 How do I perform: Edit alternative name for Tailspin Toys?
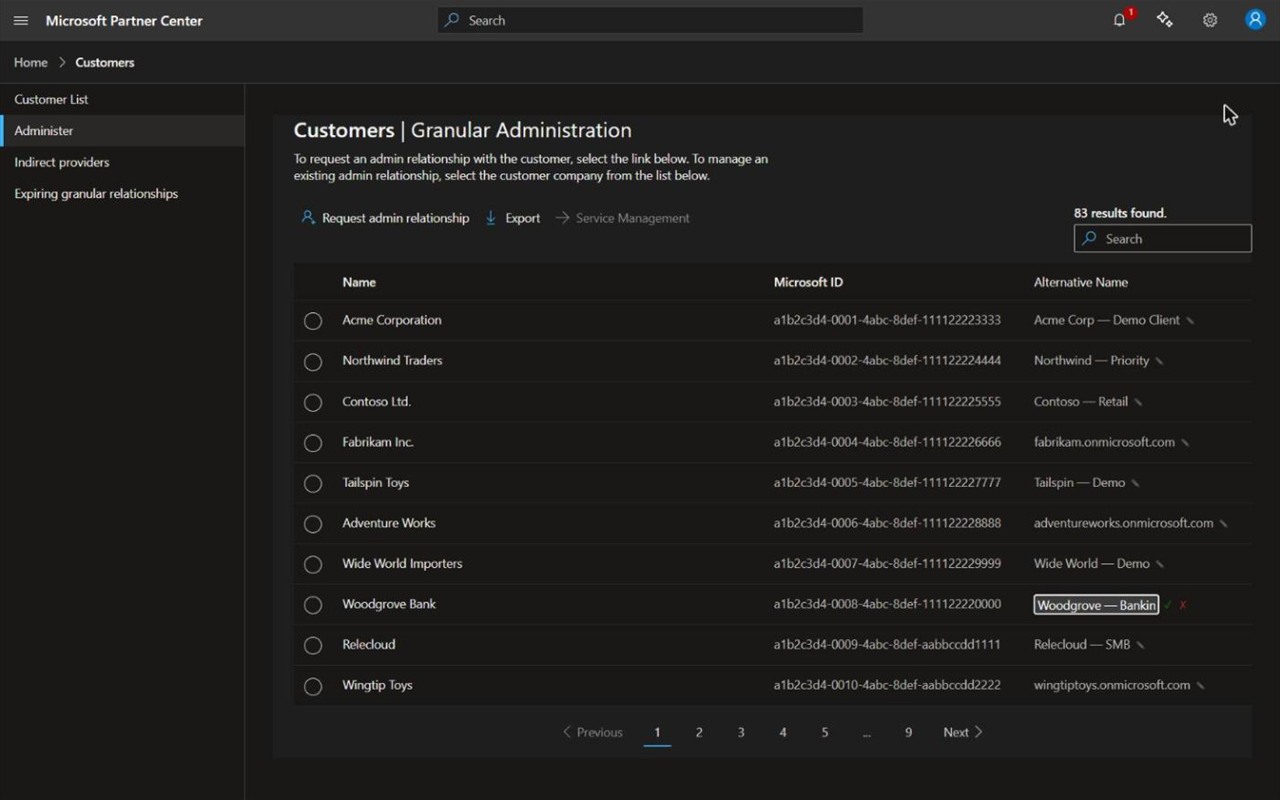(1135, 483)
